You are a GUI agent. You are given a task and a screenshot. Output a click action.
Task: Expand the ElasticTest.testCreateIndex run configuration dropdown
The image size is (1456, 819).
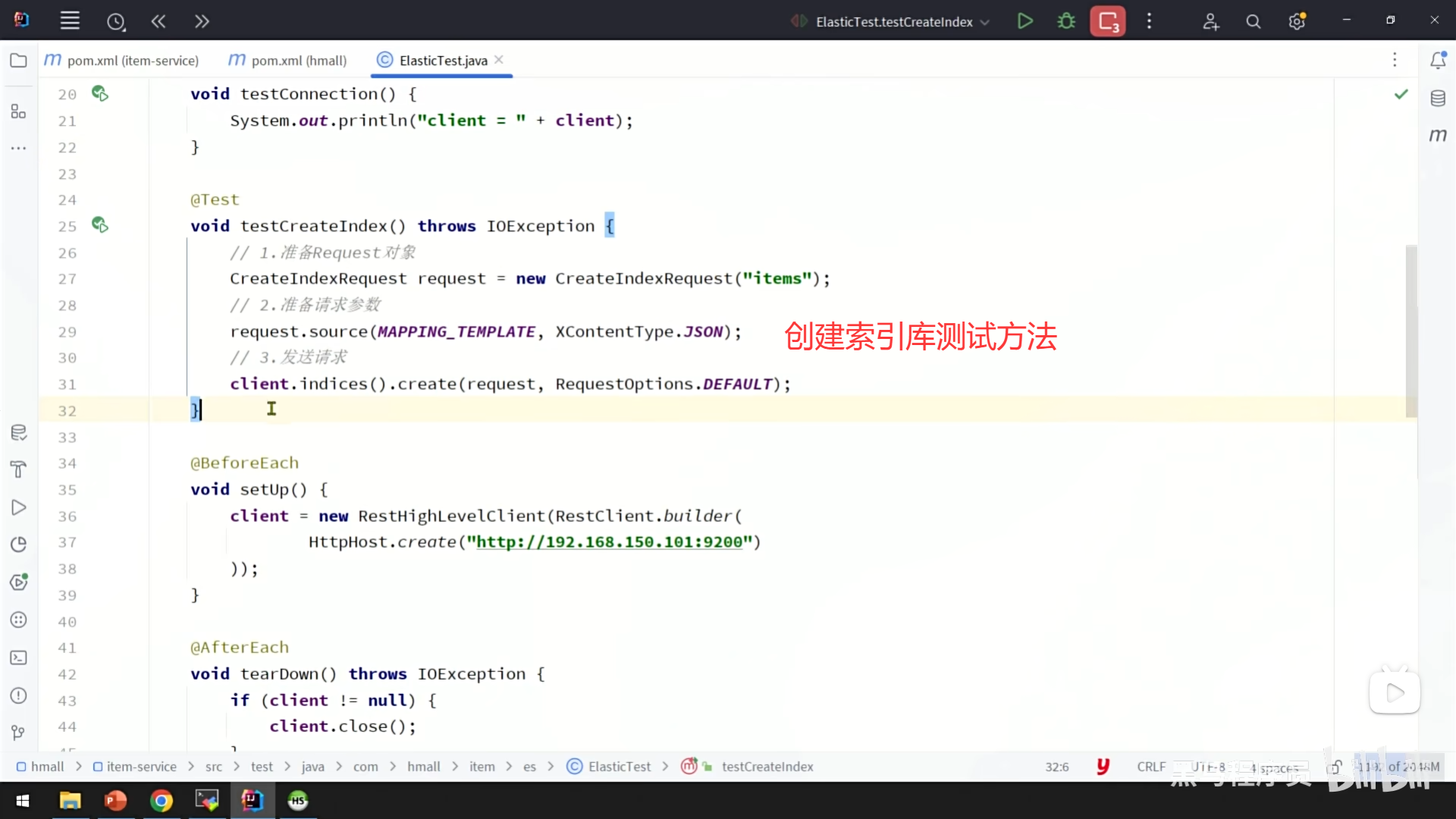[985, 22]
